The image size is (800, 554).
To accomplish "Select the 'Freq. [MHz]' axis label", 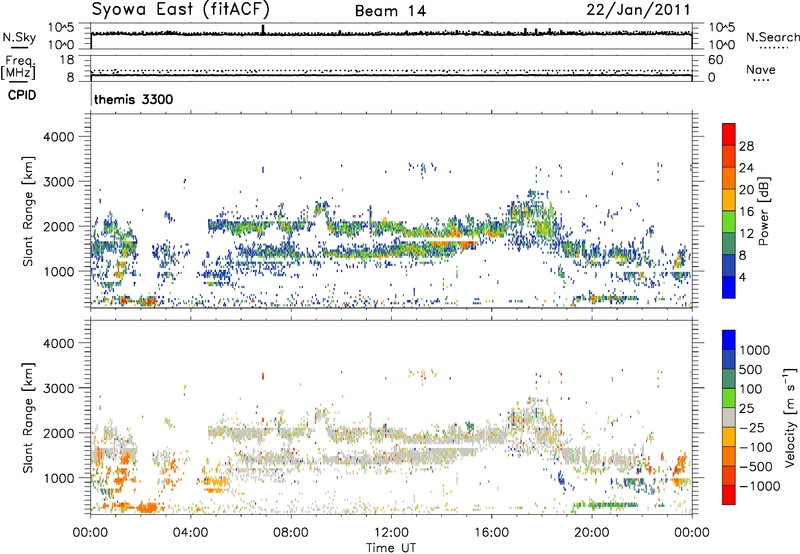I will pos(18,67).
